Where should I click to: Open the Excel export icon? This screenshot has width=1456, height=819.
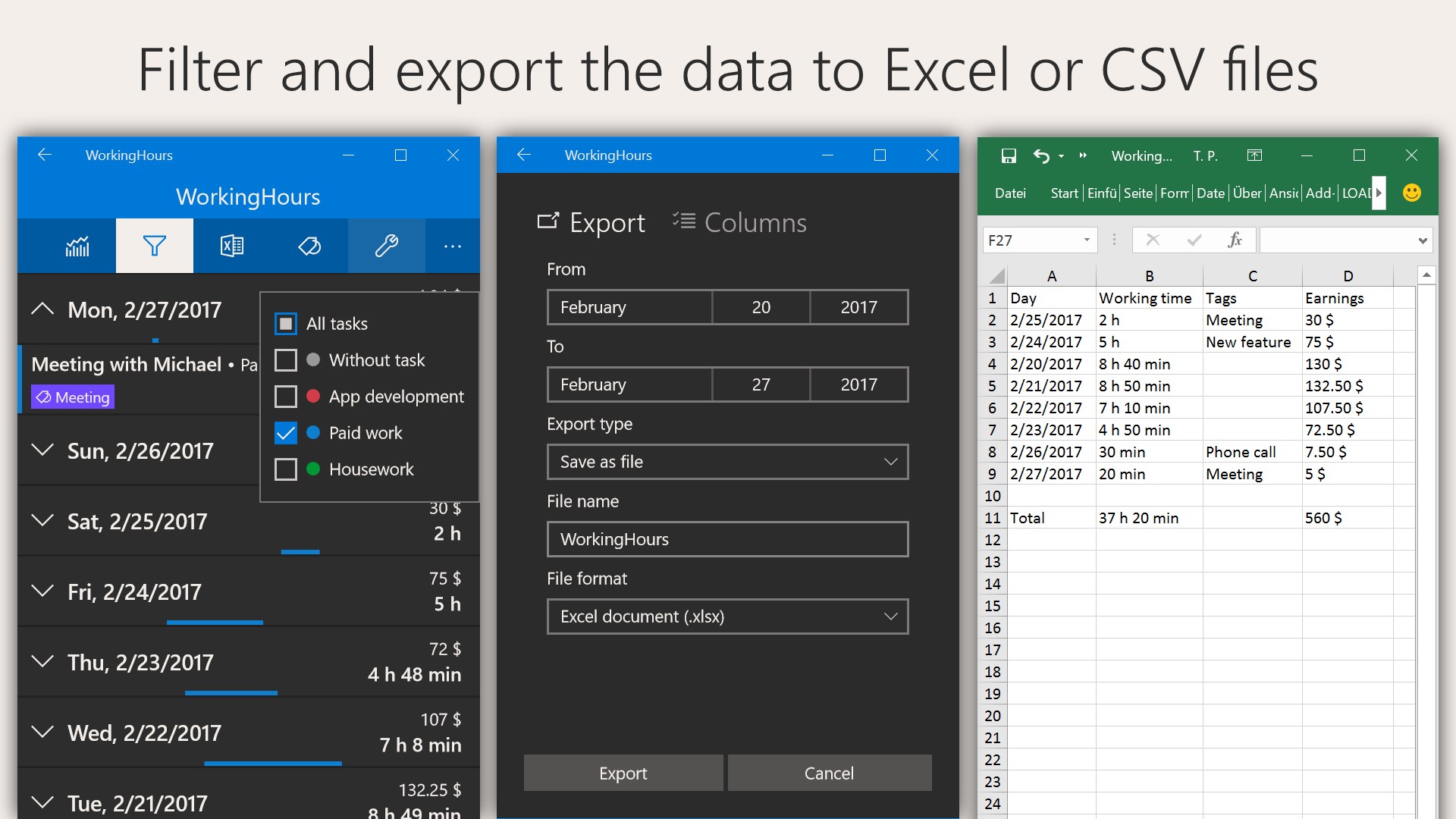tap(232, 246)
